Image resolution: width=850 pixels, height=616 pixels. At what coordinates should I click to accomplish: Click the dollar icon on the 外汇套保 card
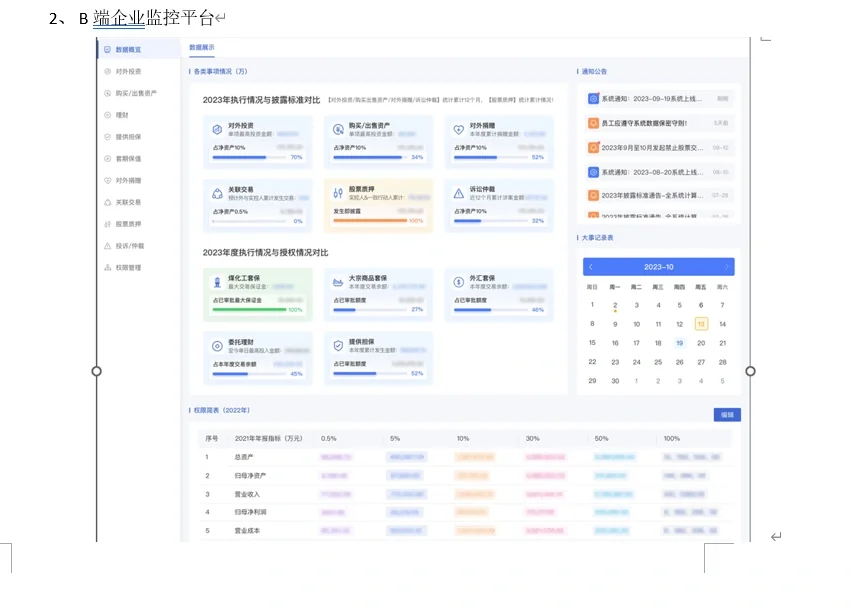[x=457, y=282]
